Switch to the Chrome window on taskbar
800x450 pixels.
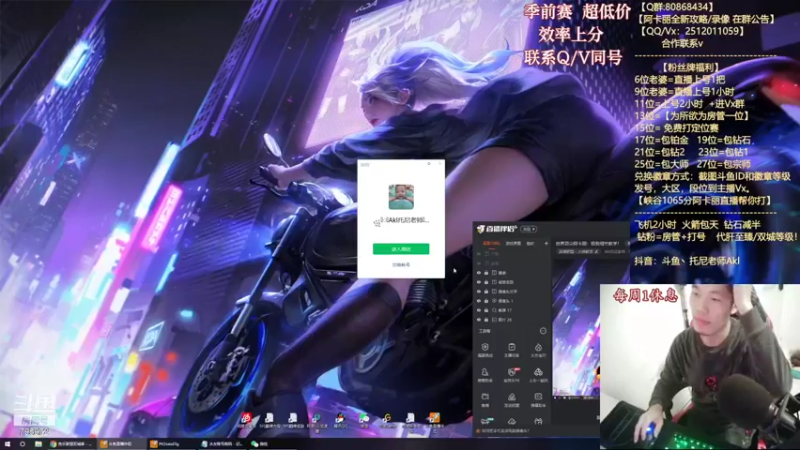click(x=72, y=444)
